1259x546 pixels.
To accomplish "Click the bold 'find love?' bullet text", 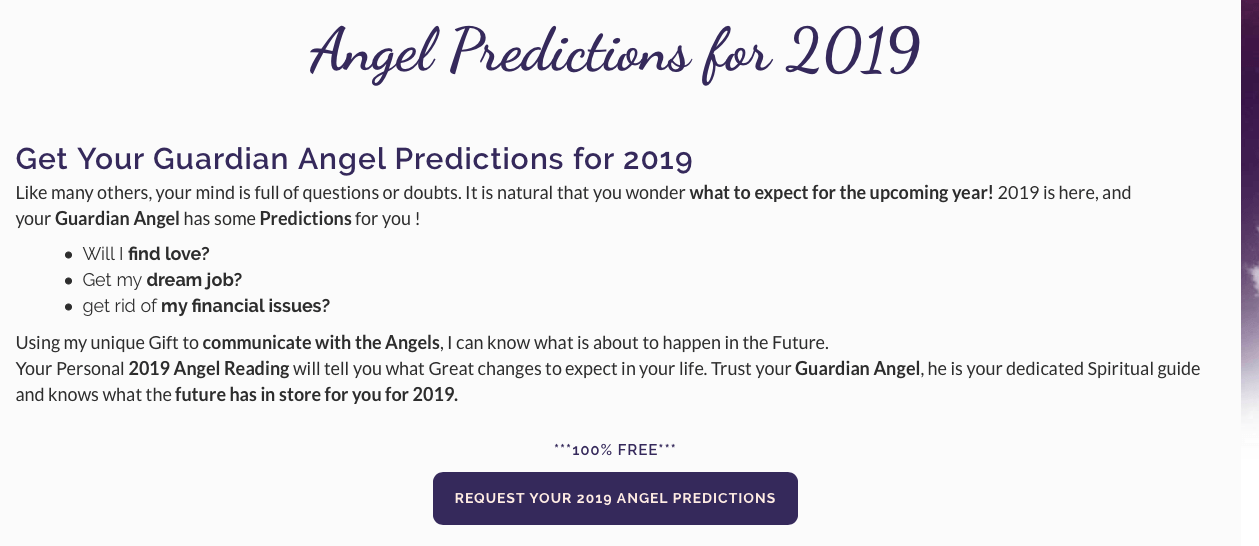I will tap(169, 254).
